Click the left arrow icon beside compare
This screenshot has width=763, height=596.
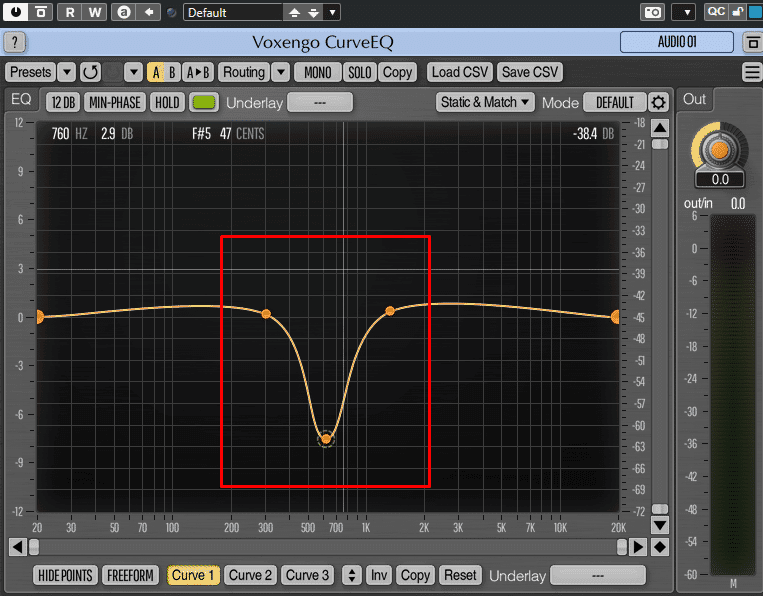coord(149,12)
